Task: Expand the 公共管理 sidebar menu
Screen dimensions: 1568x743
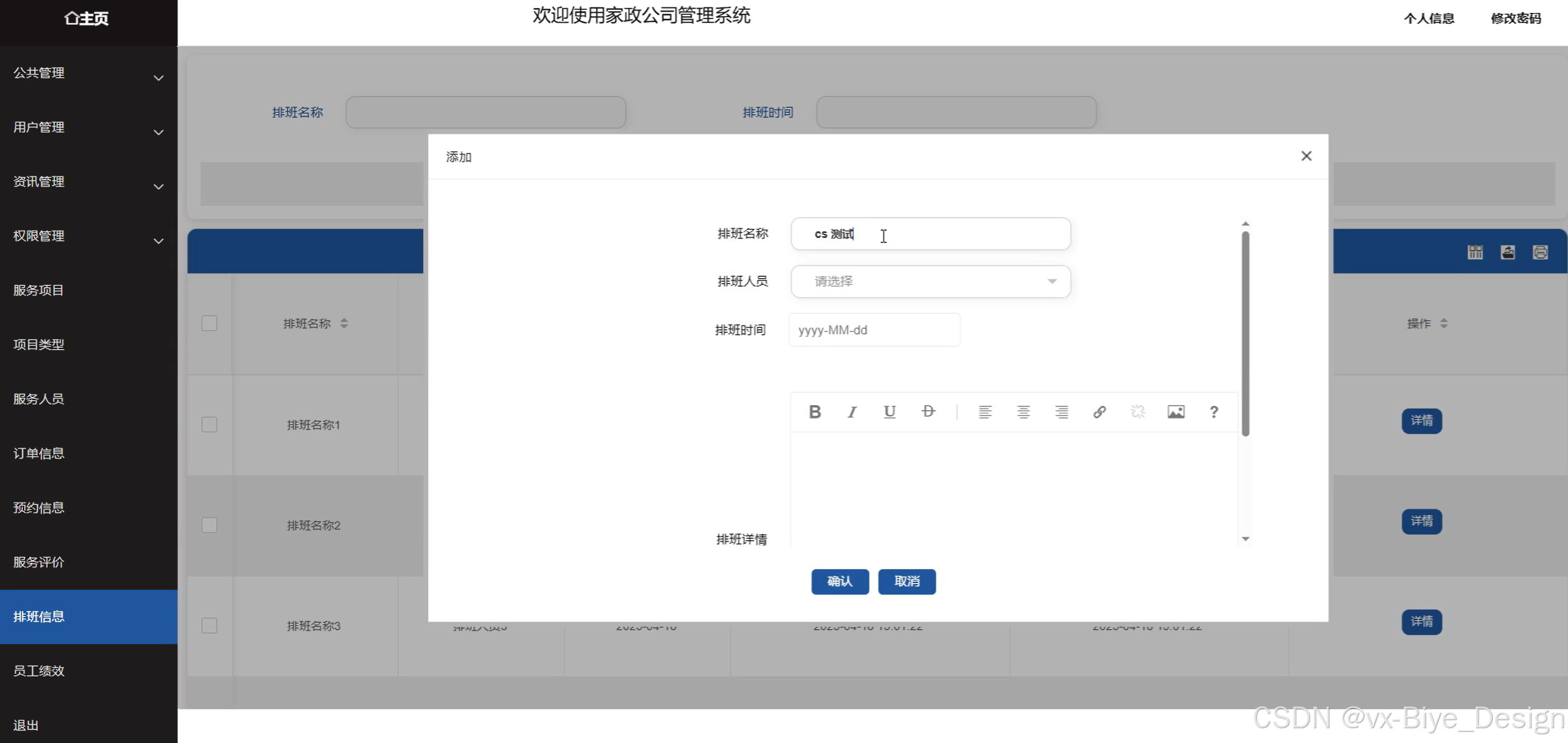Action: tap(88, 73)
